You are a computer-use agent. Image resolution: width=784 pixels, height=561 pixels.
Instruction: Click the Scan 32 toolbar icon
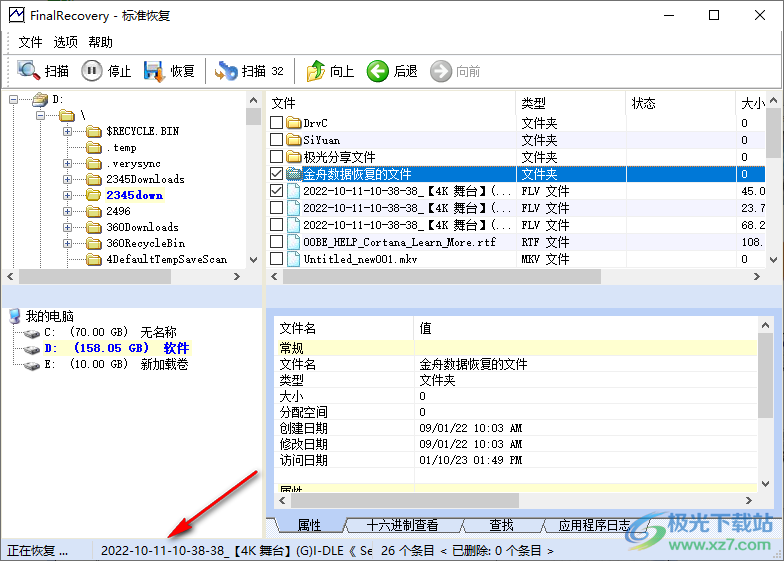pyautogui.click(x=226, y=71)
